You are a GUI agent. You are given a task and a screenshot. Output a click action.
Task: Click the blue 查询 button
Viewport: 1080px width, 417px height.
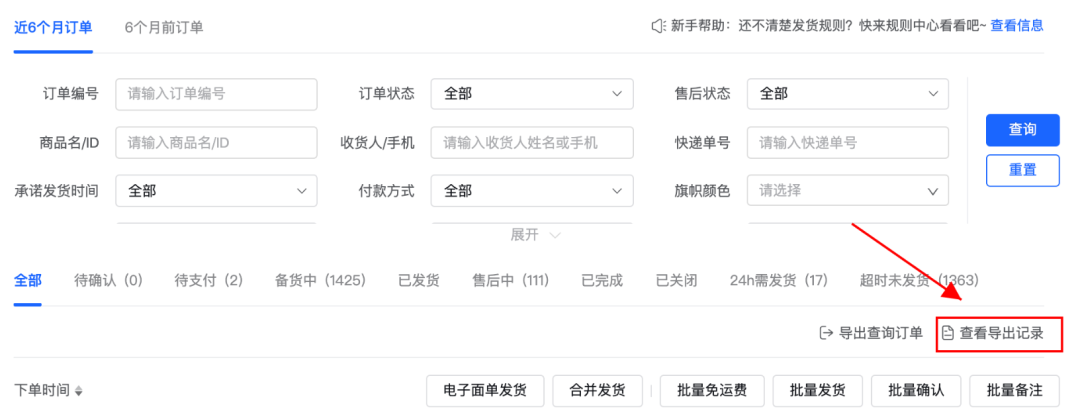click(x=1022, y=130)
